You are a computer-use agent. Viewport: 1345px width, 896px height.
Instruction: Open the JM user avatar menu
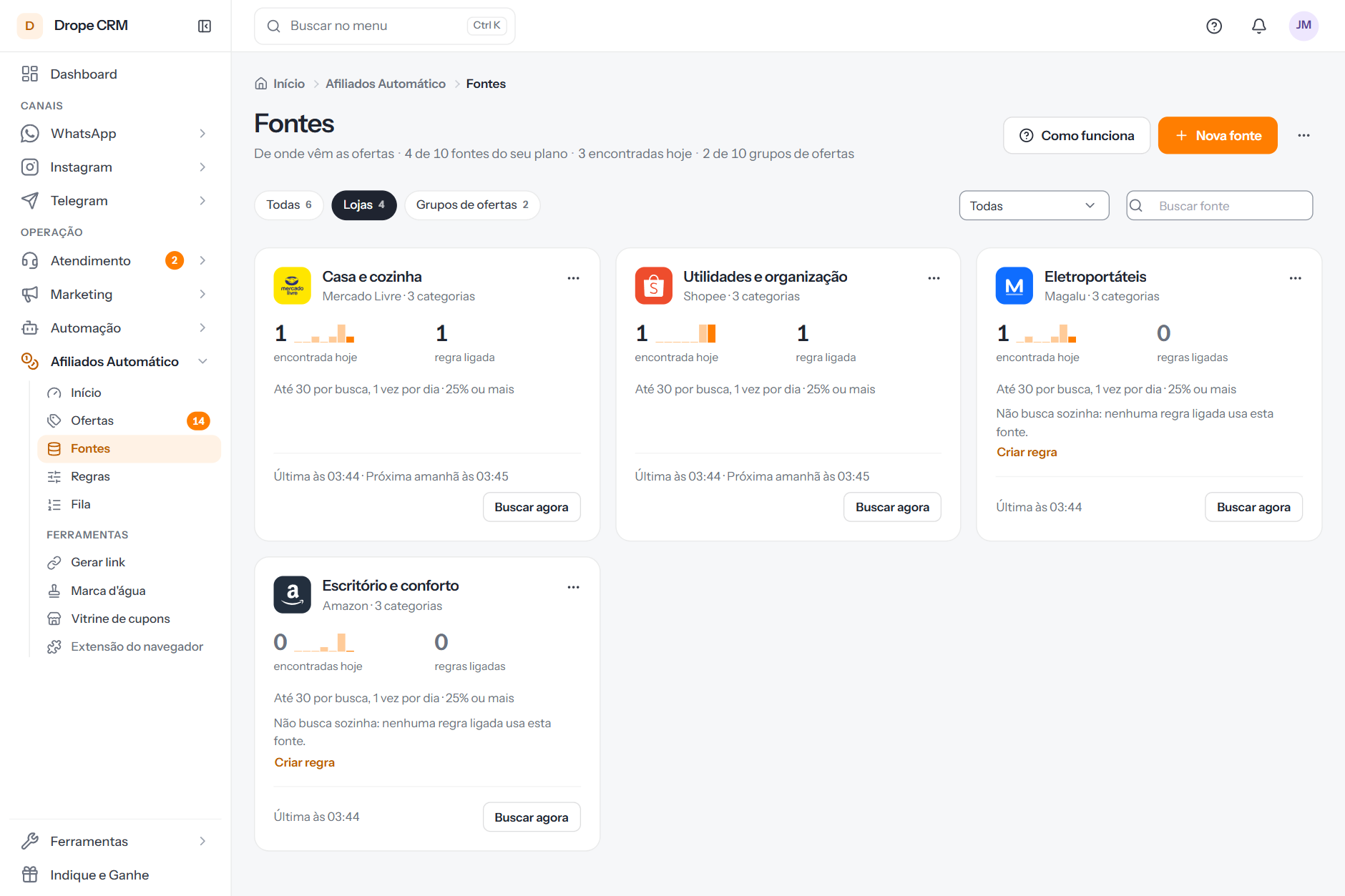1304,26
